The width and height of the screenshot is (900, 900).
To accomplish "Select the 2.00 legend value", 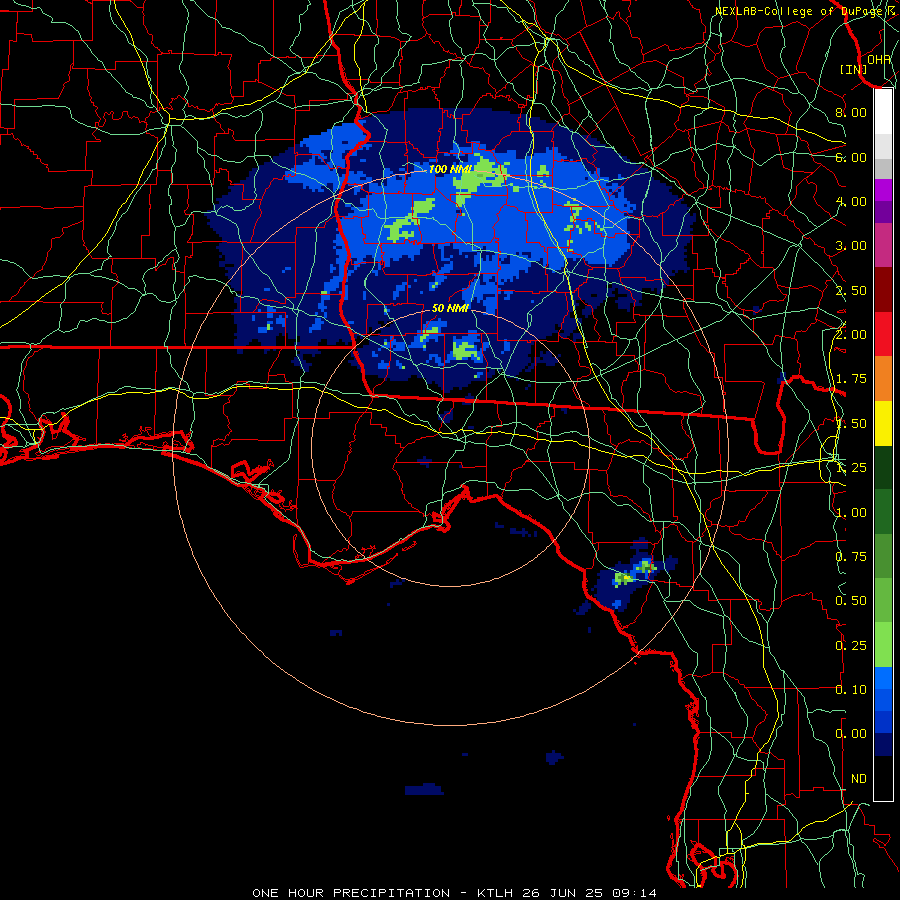I will coord(851,335).
